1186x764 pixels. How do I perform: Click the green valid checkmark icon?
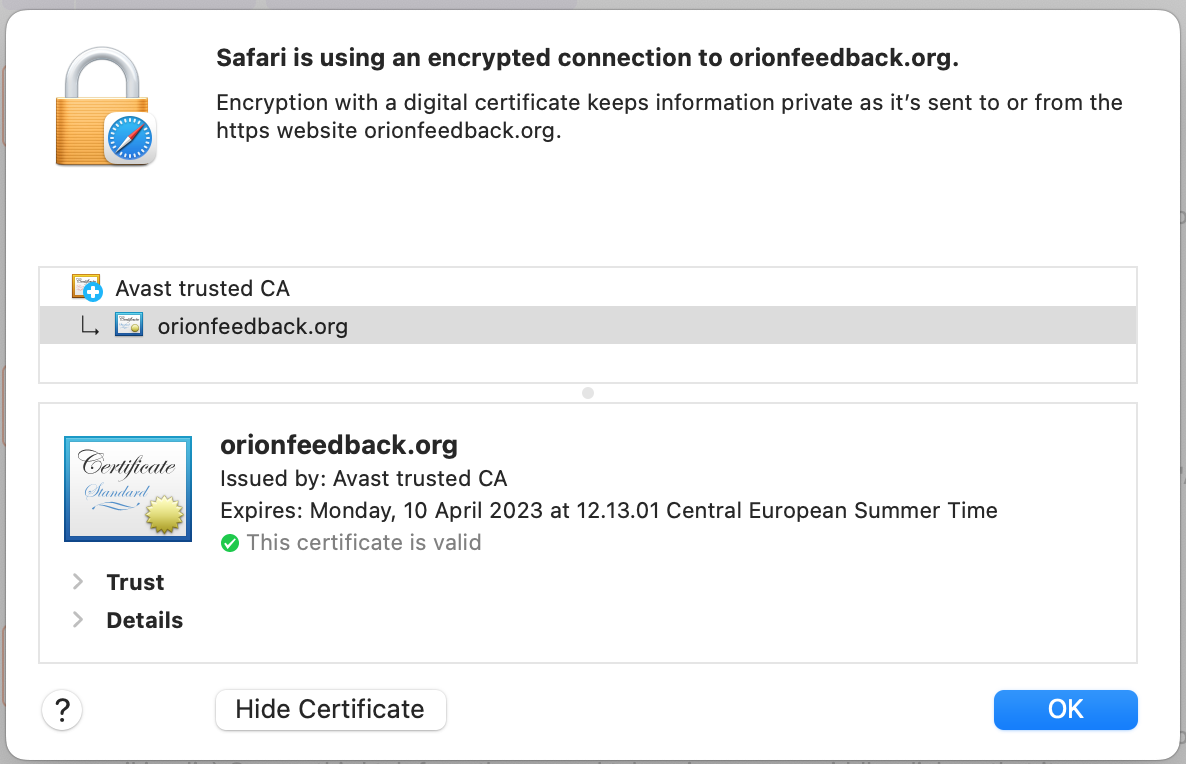230,543
